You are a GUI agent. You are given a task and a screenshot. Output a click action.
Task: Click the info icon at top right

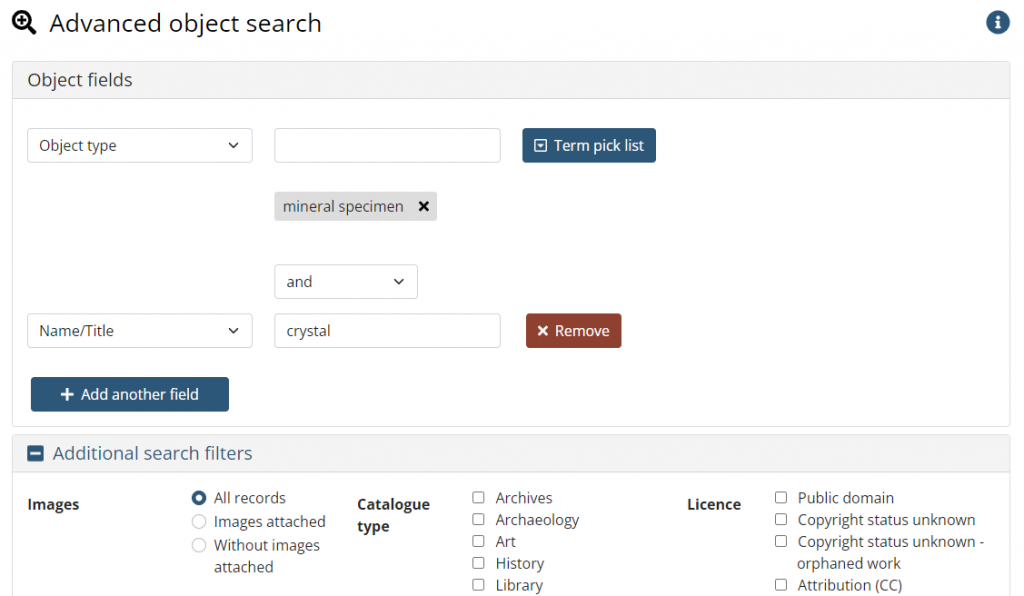pyautogui.click(x=997, y=22)
